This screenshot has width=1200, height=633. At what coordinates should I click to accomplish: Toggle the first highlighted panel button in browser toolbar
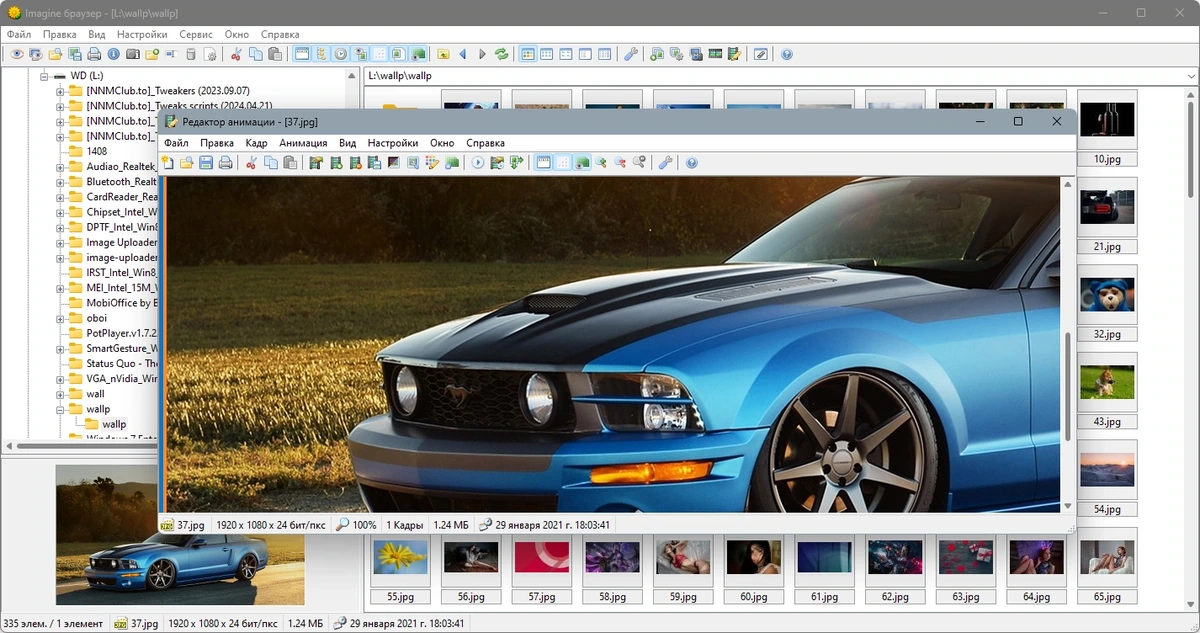(301, 54)
